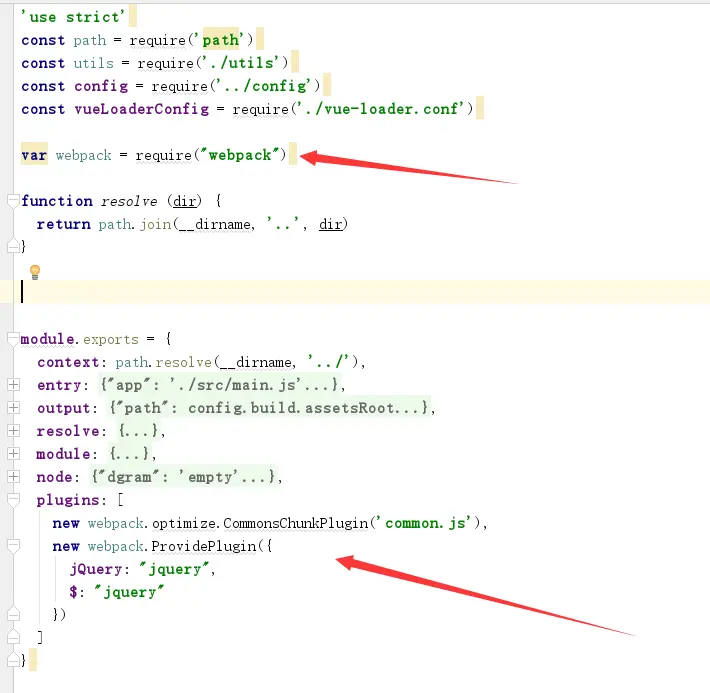Click the var keyword
The width and height of the screenshot is (710, 693).
pyautogui.click(x=34, y=155)
